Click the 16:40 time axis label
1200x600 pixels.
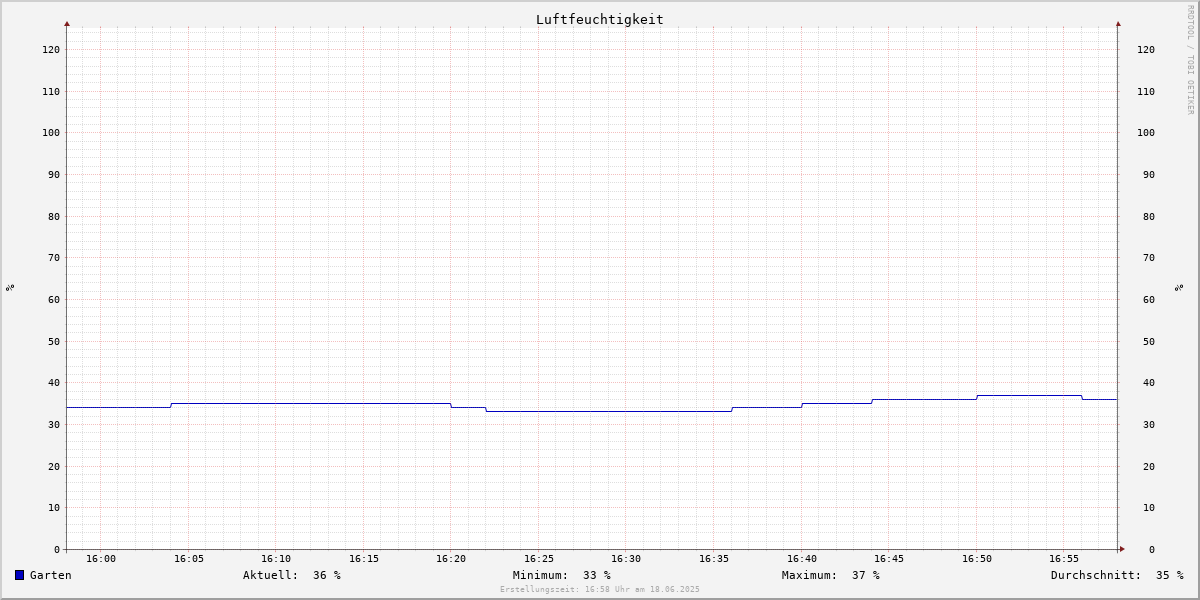pos(802,559)
